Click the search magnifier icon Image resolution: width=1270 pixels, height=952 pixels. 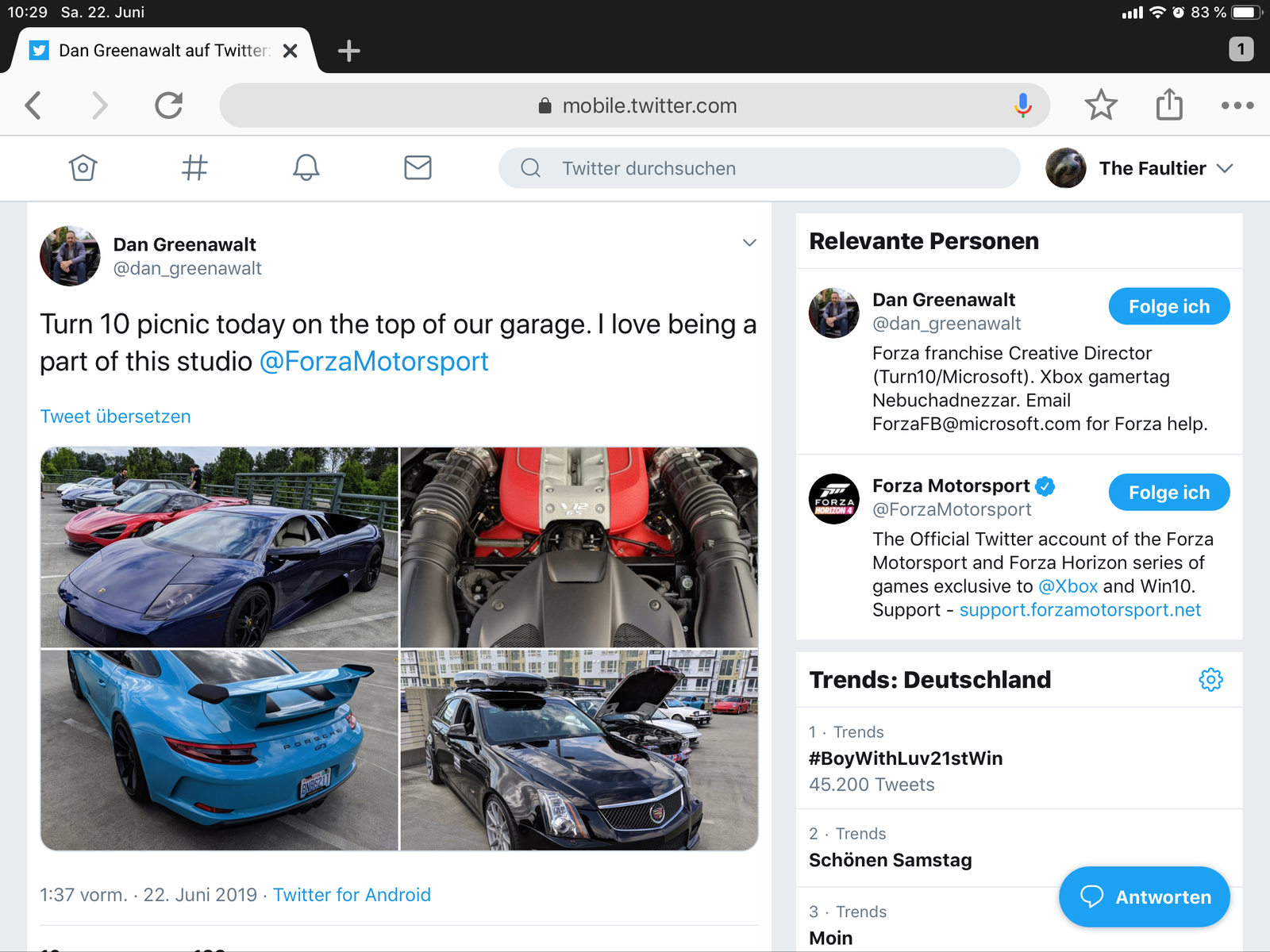pos(531,168)
